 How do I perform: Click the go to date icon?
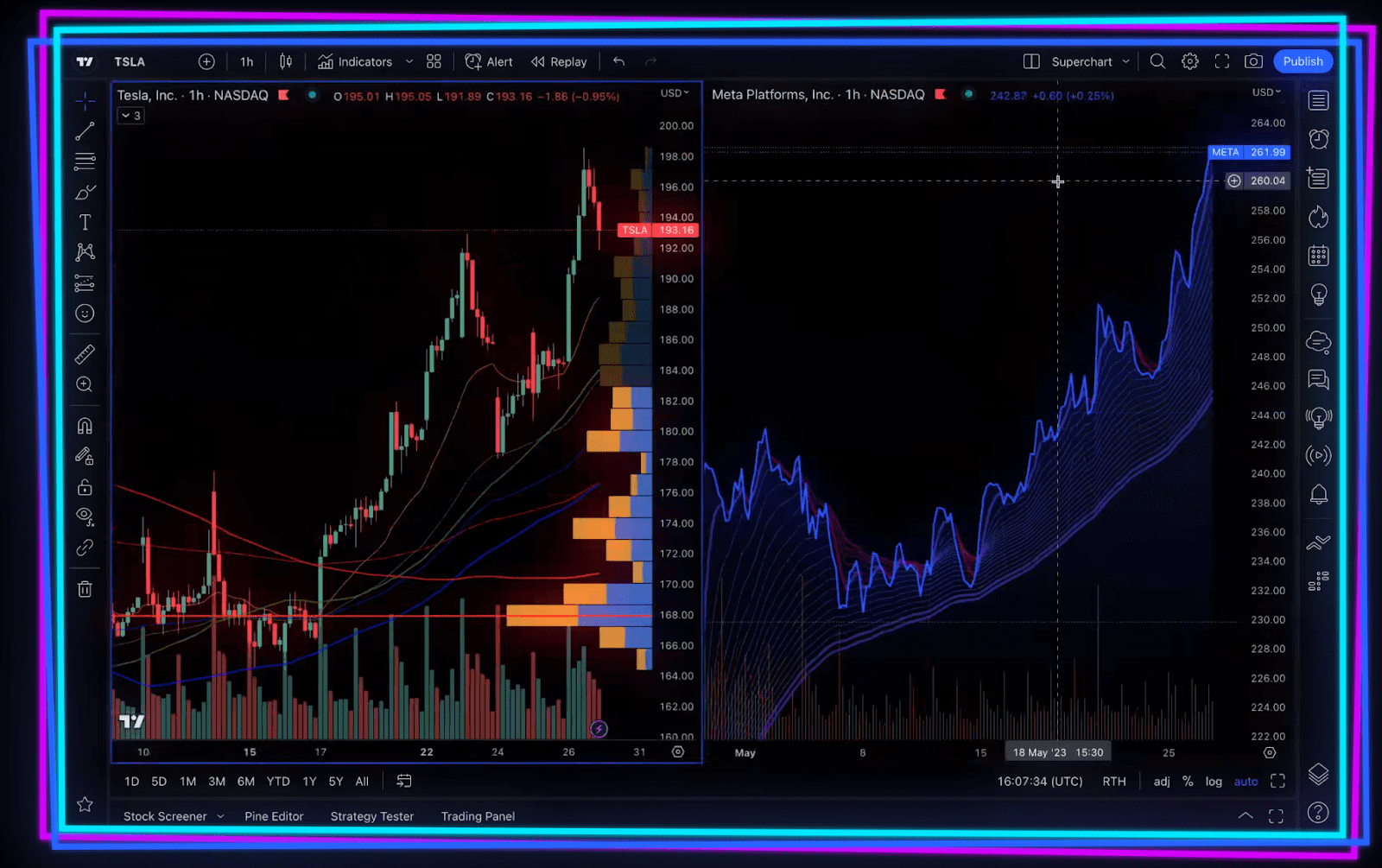tap(403, 781)
